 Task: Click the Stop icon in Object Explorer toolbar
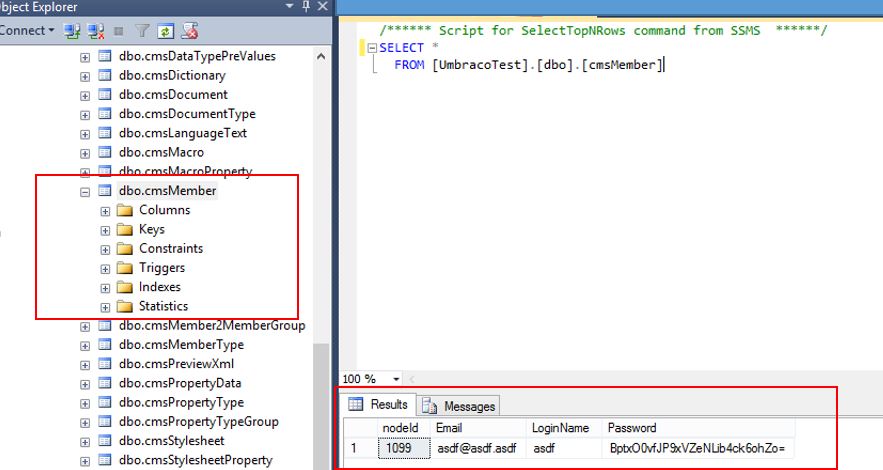tap(118, 31)
